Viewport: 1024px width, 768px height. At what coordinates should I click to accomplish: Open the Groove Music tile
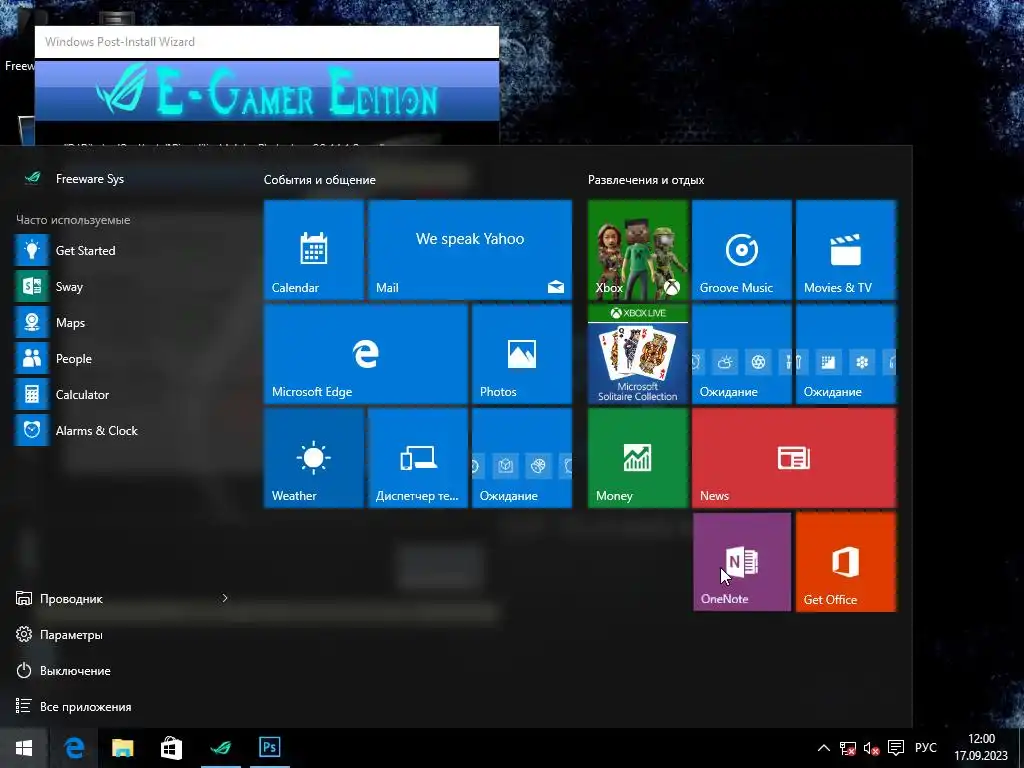coord(742,250)
